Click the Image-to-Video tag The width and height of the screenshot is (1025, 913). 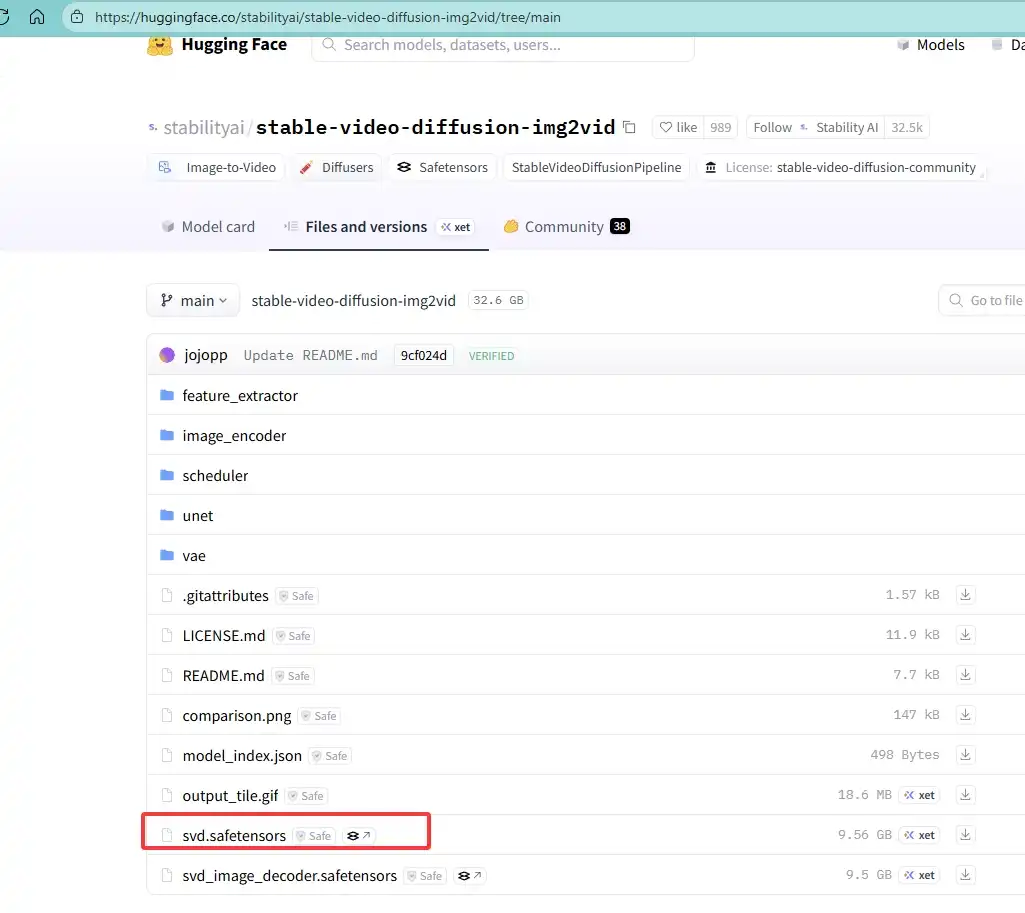click(x=216, y=167)
